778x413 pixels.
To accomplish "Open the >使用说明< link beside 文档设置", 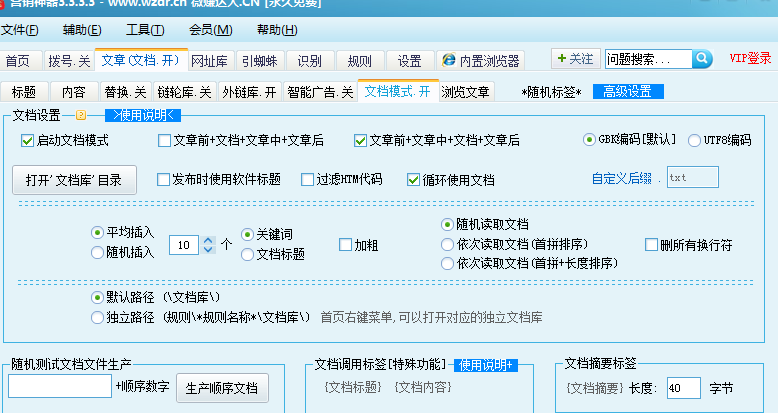I will coord(143,115).
